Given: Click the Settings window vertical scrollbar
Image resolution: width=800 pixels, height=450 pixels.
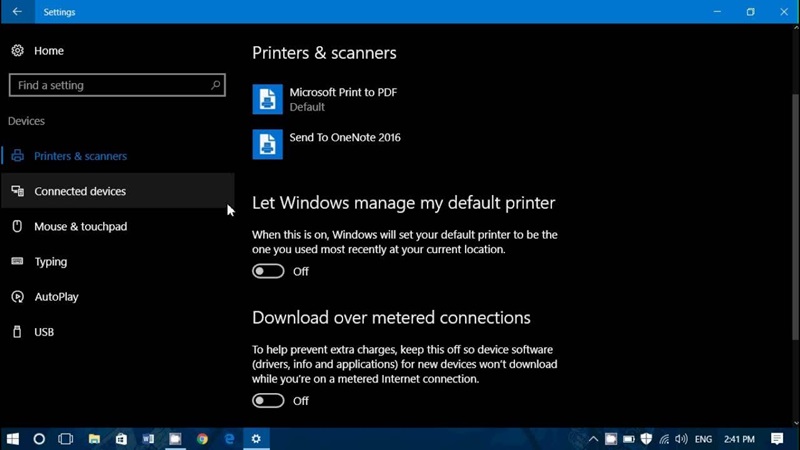Looking at the screenshot, I should 795,217.
